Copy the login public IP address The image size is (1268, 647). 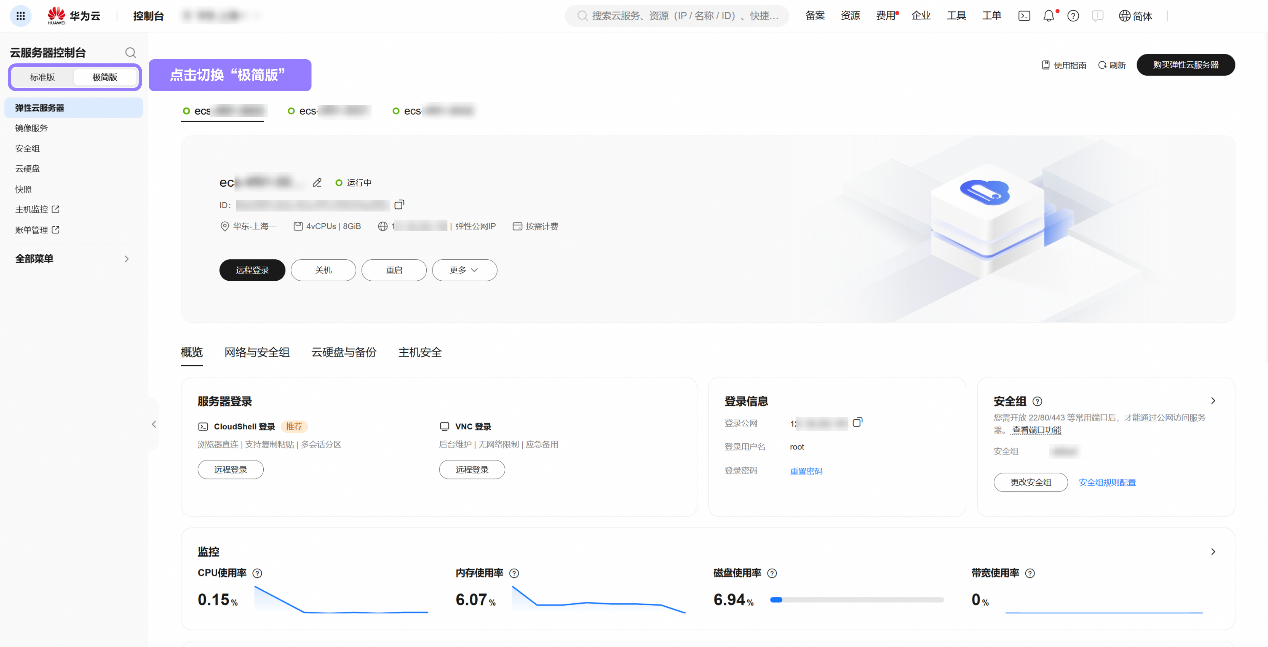(857, 422)
